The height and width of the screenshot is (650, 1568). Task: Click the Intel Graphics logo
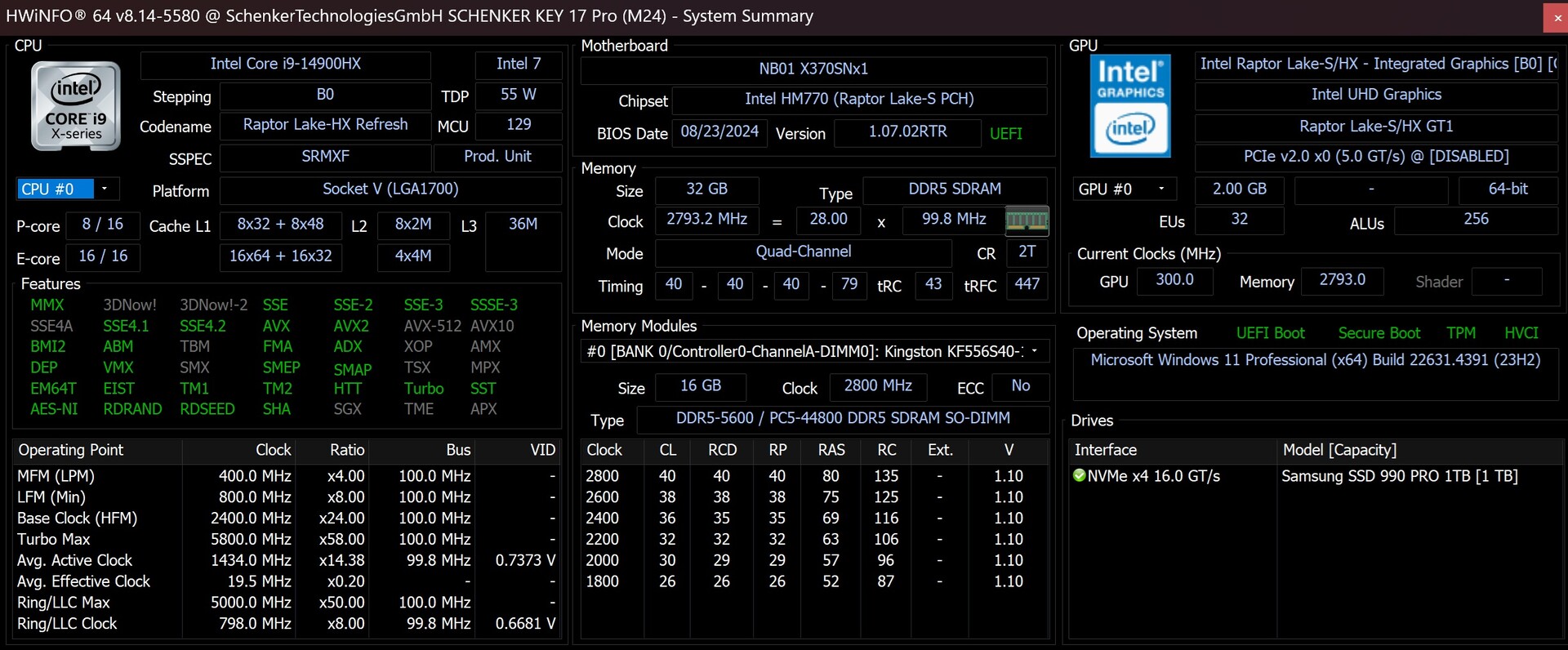(x=1130, y=106)
